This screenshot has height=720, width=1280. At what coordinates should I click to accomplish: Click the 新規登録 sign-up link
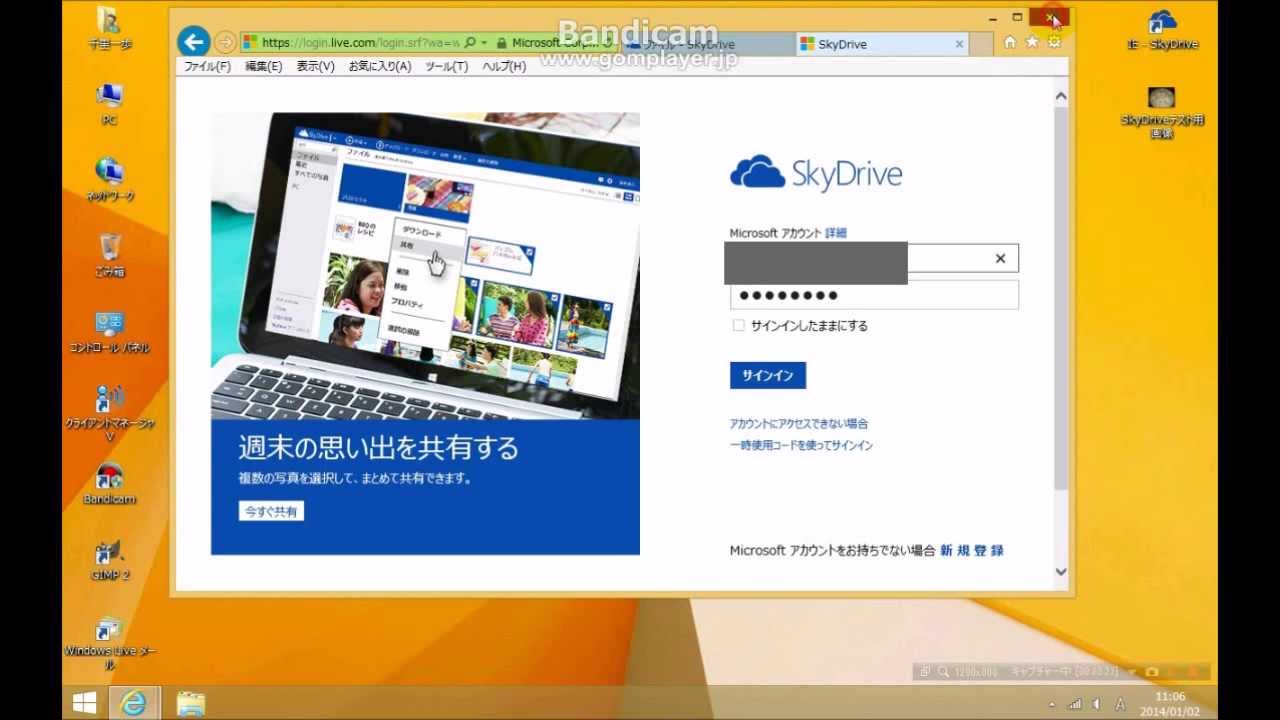[x=972, y=551]
